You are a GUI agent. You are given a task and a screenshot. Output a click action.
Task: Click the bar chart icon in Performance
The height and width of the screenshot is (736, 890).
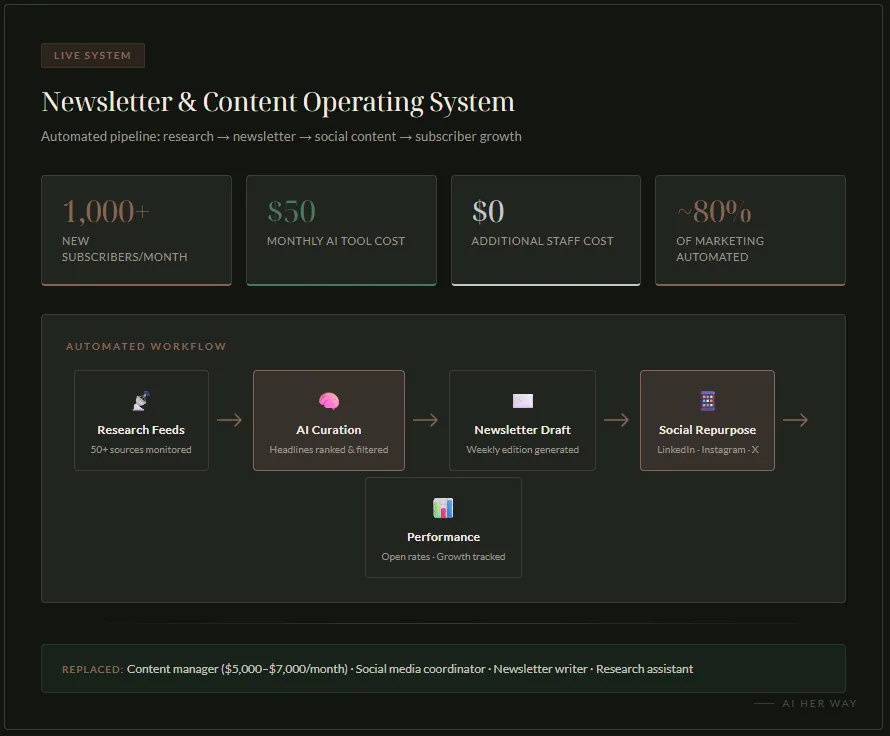point(443,508)
